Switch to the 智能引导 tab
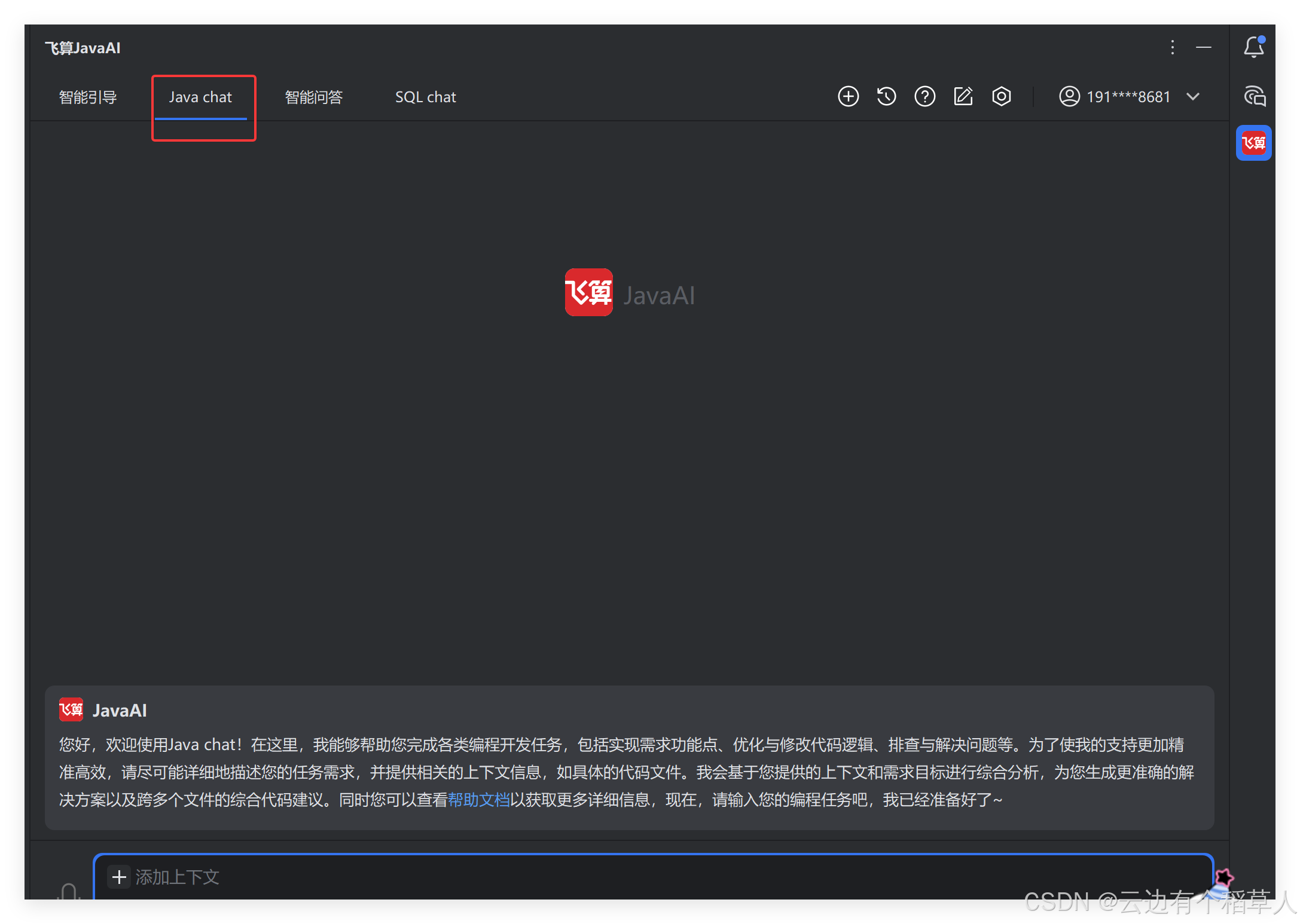Viewport: 1300px width, 924px height. pos(88,97)
